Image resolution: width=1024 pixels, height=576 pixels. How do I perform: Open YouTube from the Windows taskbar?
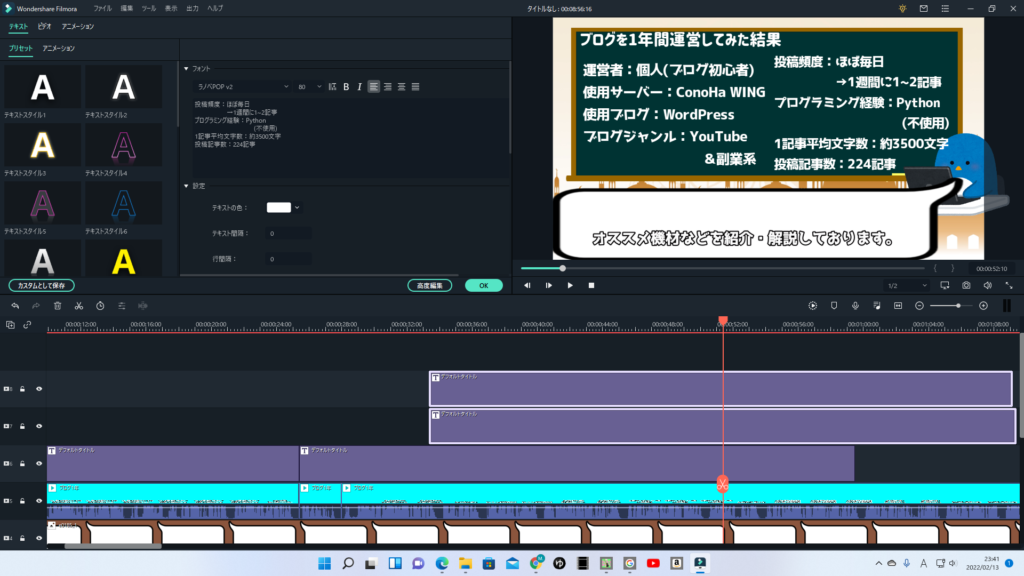pos(653,563)
